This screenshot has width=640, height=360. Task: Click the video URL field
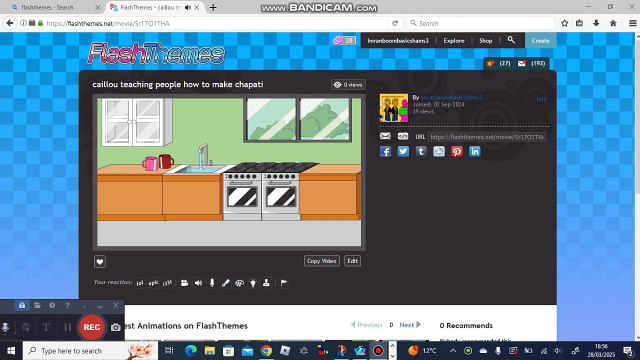[487, 137]
